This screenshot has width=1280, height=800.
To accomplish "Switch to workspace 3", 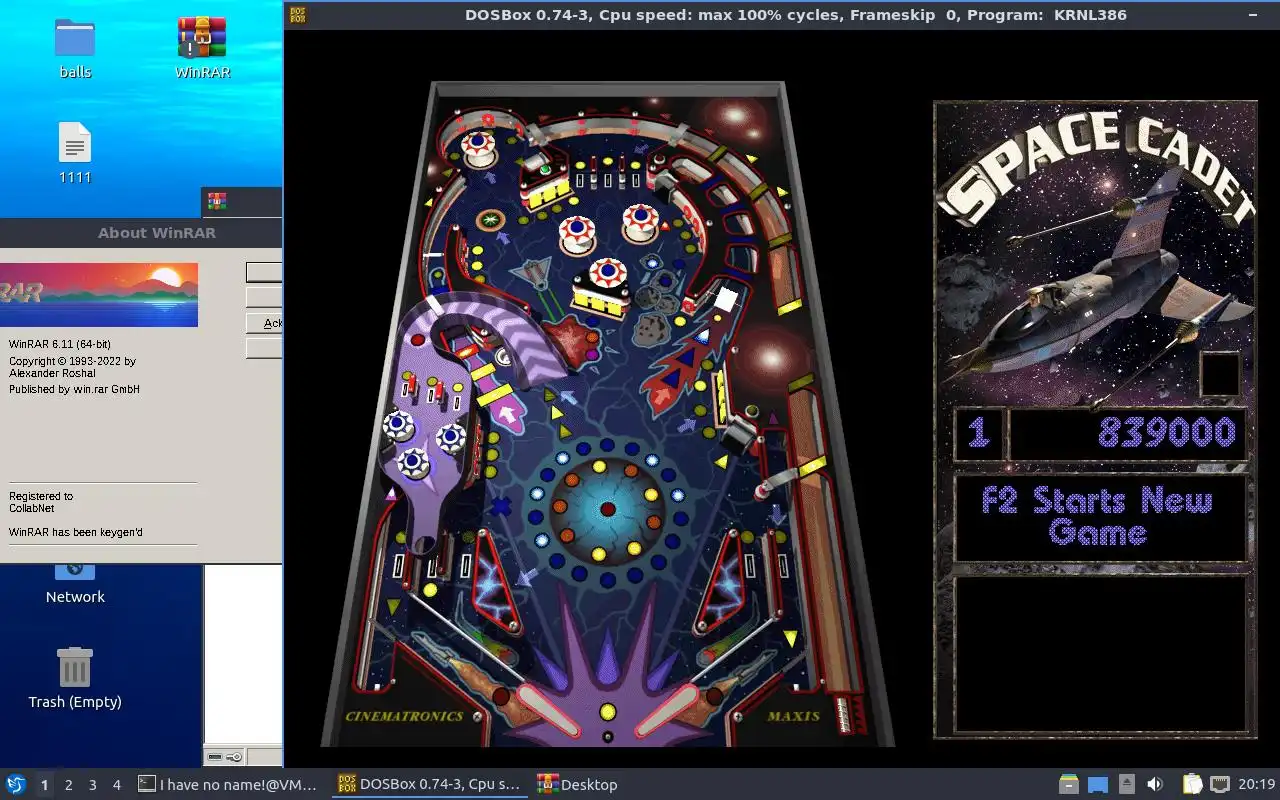I will [92, 785].
